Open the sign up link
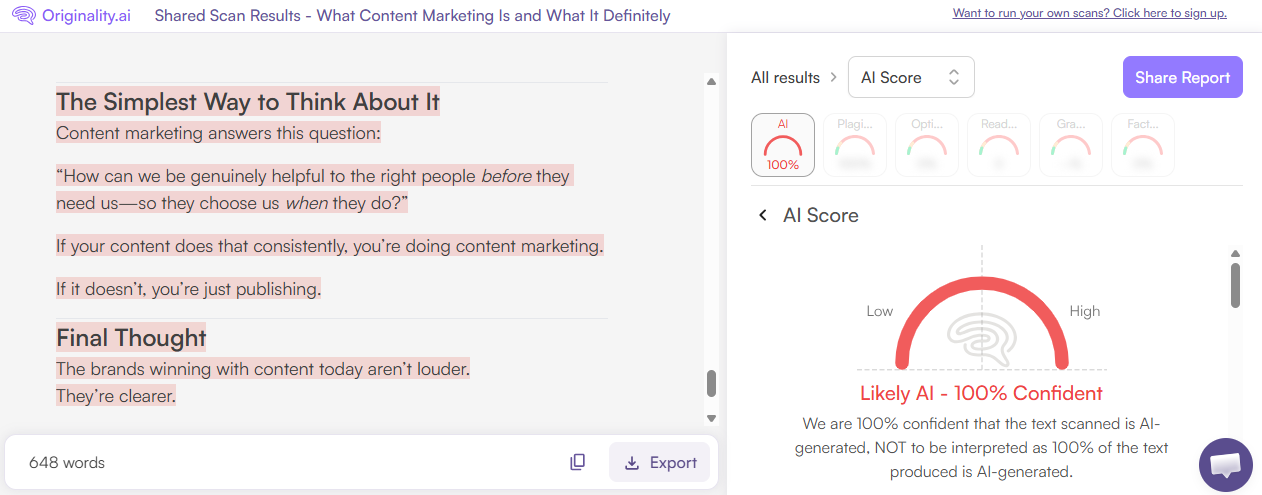 (x=1089, y=13)
